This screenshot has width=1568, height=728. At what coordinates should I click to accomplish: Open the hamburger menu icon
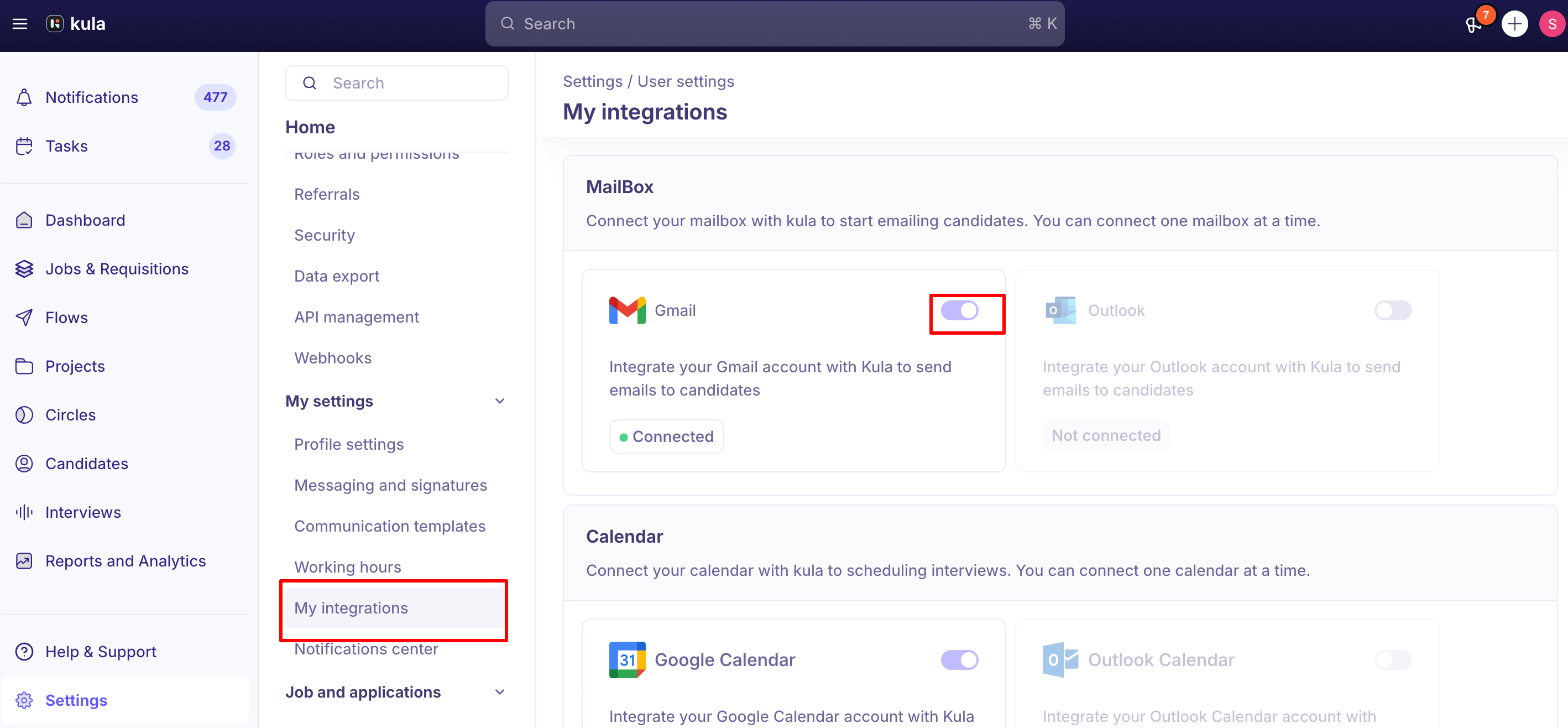pyautogui.click(x=20, y=24)
